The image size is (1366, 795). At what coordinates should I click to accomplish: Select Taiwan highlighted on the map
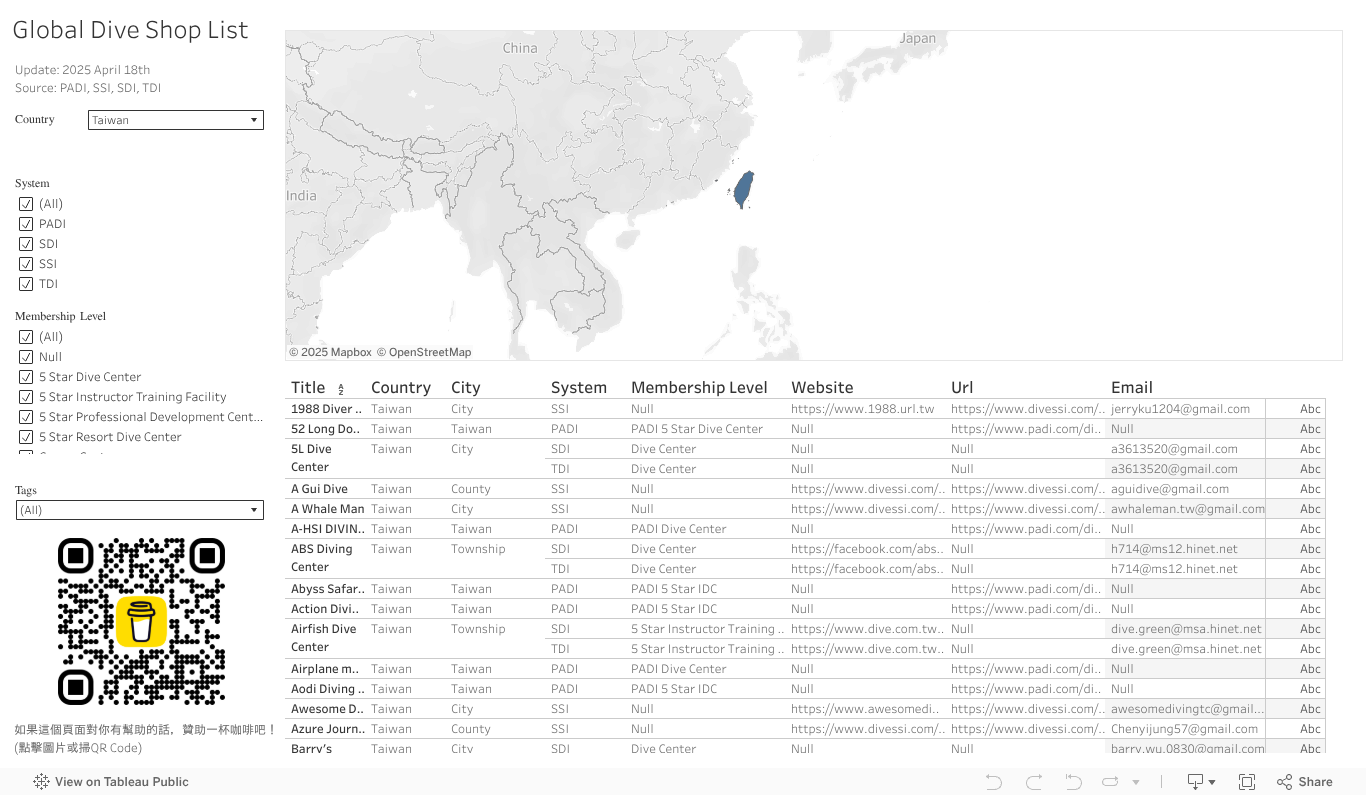click(742, 188)
